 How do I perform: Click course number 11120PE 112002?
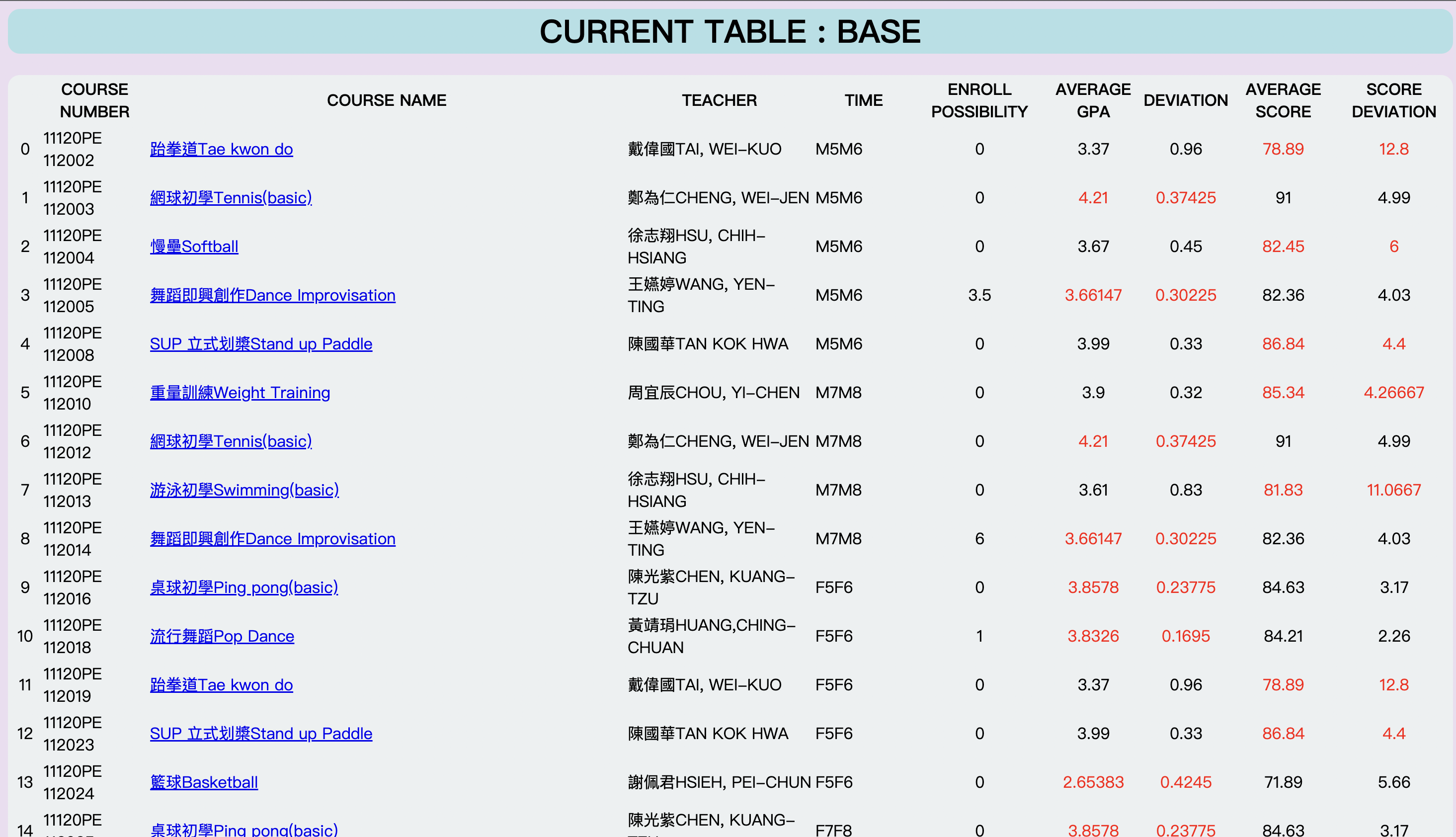click(73, 150)
